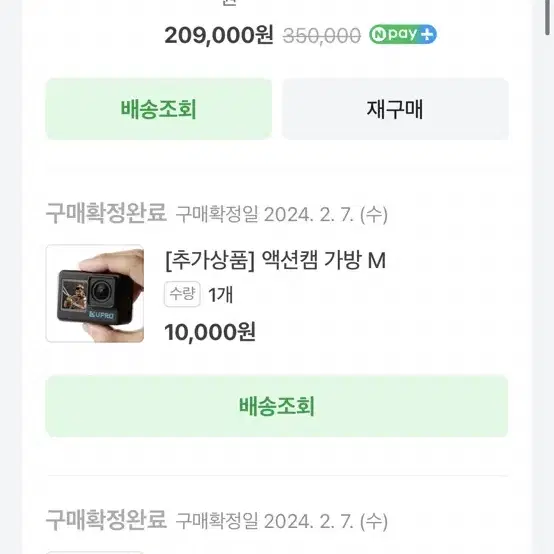554x554 pixels.
Task: Tap the 수량 quantity badge
Action: 182,294
